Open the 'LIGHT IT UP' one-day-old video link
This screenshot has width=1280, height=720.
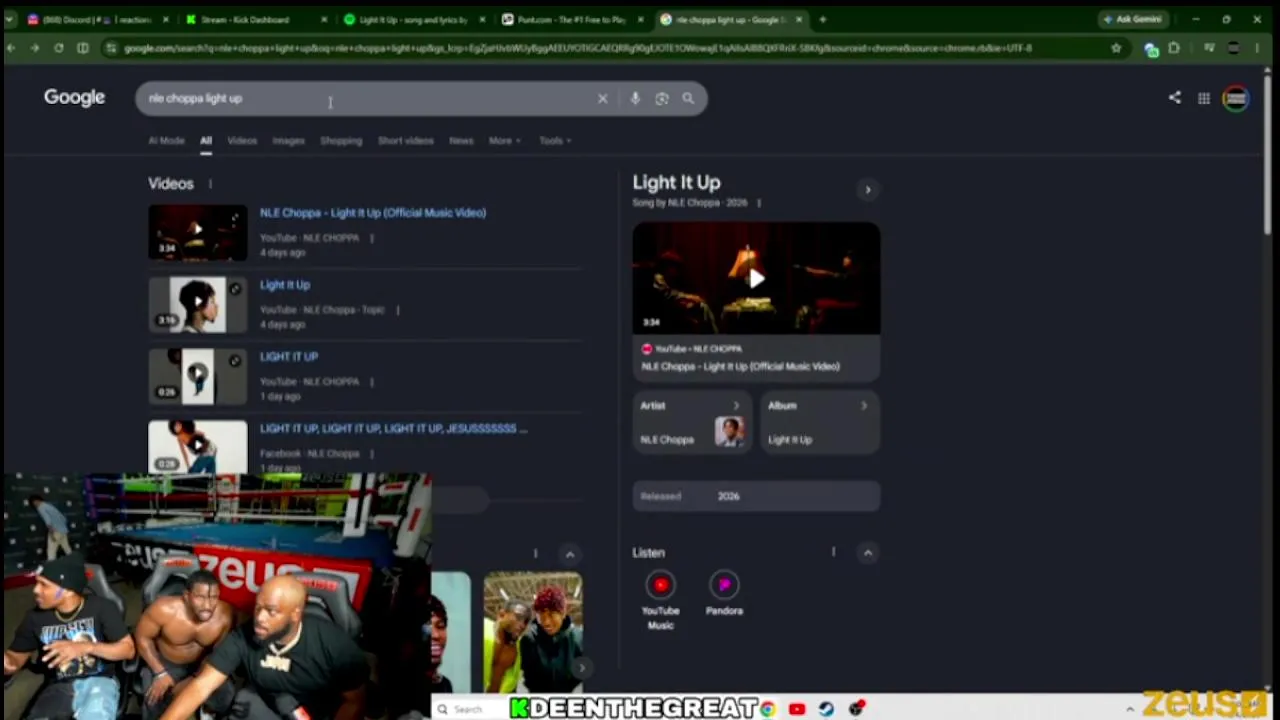(289, 357)
